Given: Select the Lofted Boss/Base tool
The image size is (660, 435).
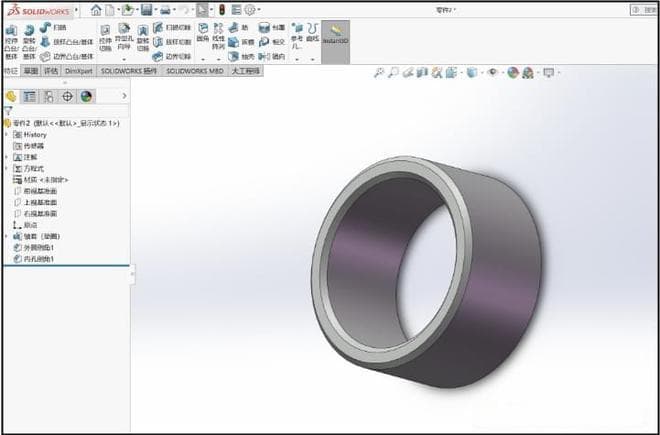Looking at the screenshot, I should click(x=67, y=42).
